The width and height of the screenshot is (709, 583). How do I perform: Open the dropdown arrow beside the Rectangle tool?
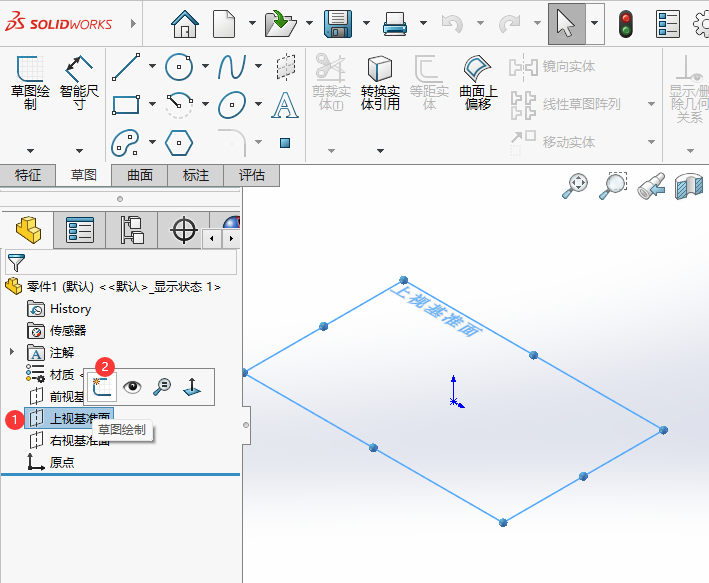point(153,105)
